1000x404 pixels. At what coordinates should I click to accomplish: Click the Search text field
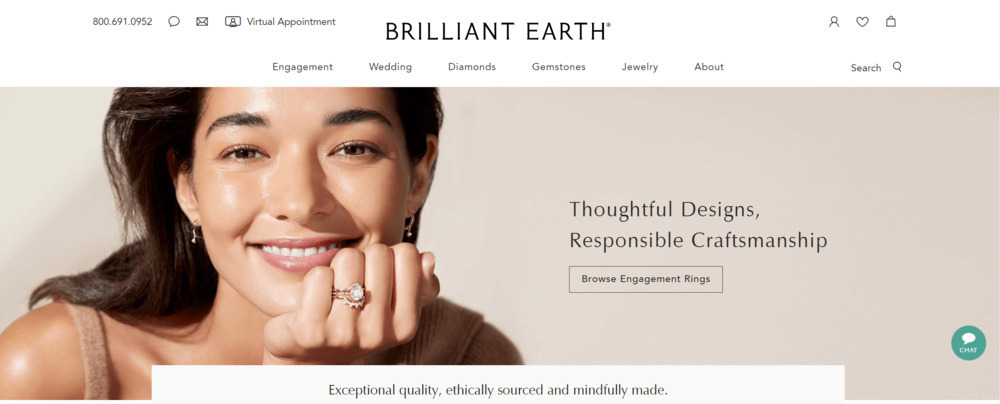click(x=865, y=68)
